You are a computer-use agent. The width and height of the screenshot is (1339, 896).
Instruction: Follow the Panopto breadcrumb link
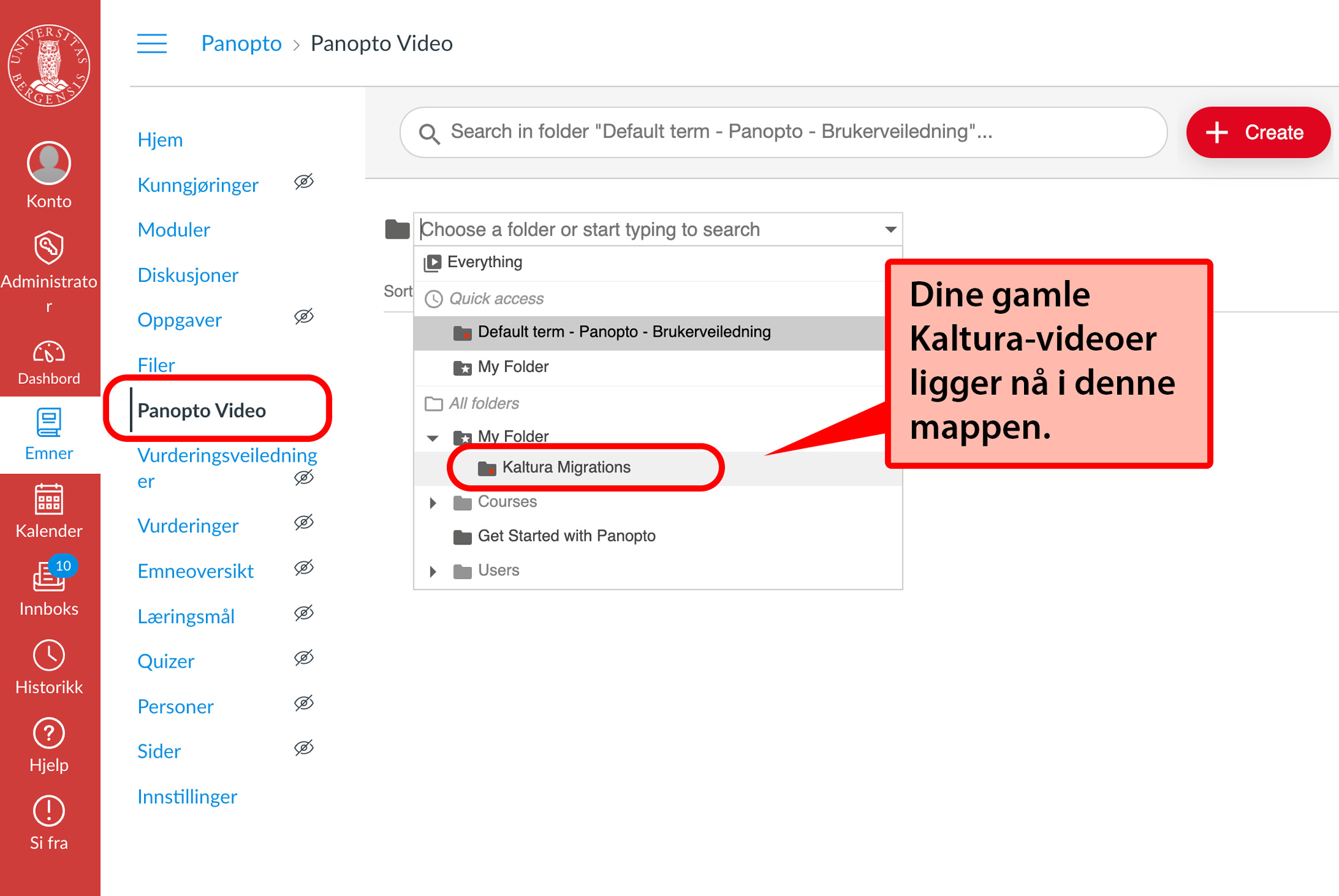coord(241,43)
